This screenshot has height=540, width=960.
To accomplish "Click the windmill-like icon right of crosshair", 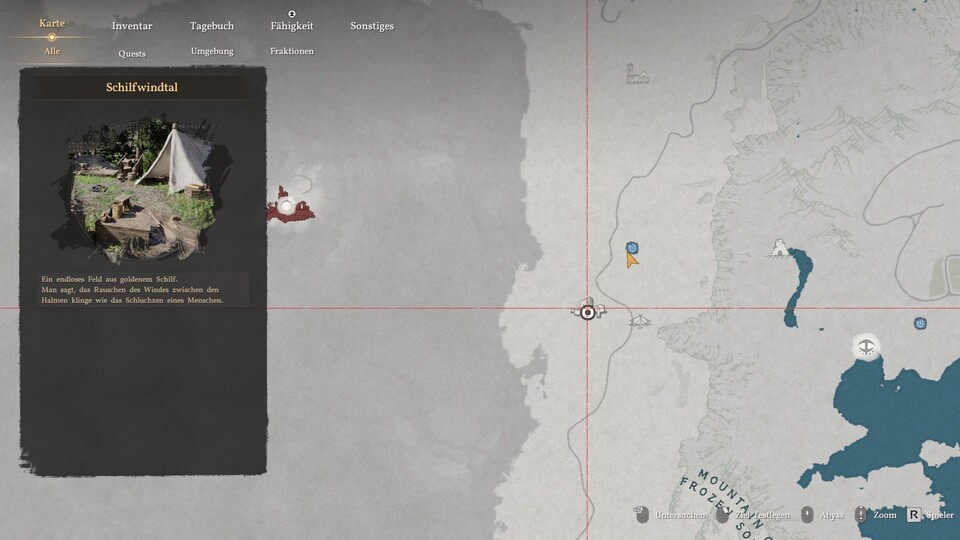I will tap(640, 321).
